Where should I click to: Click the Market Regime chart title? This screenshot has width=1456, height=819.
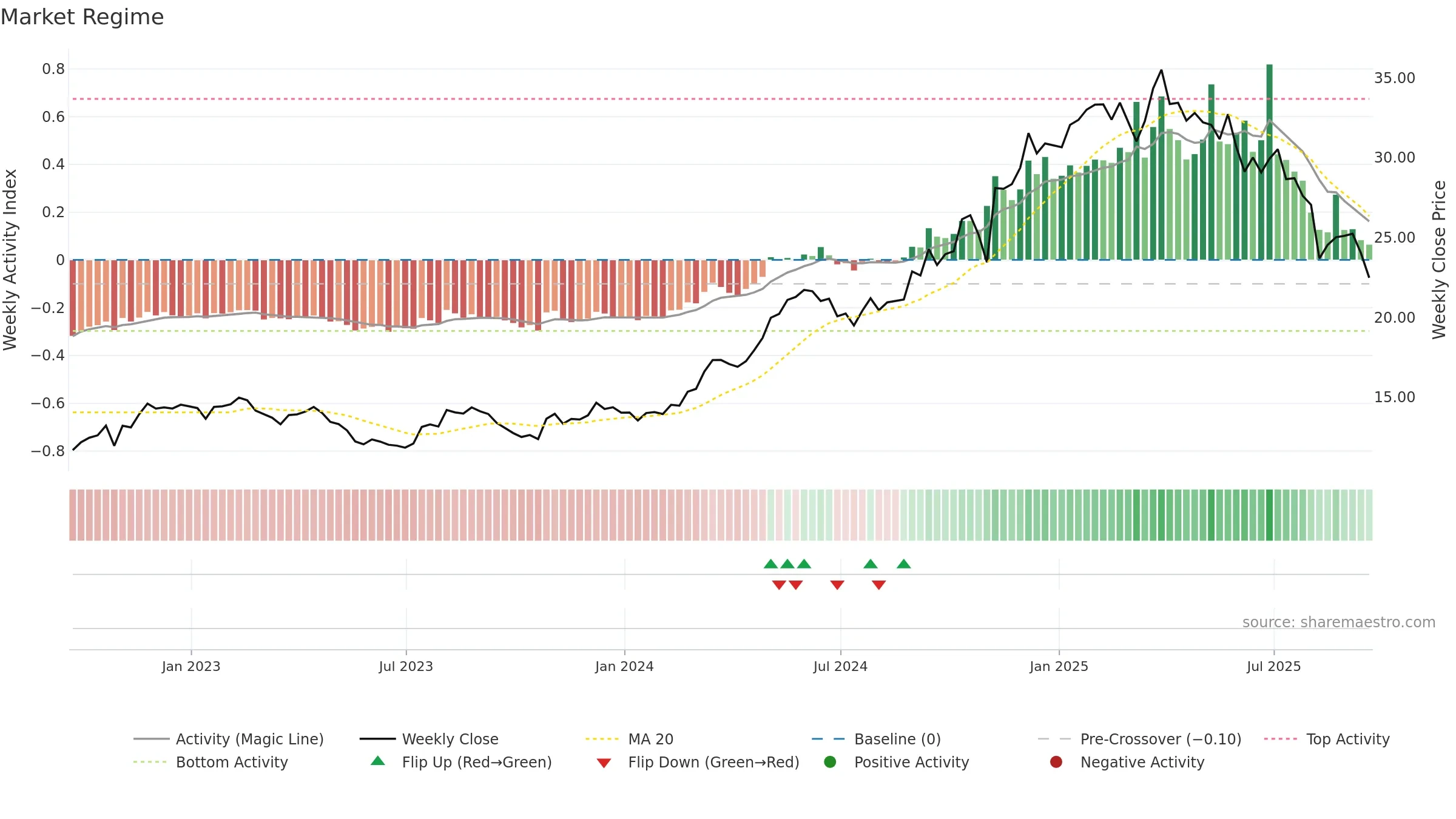82,17
